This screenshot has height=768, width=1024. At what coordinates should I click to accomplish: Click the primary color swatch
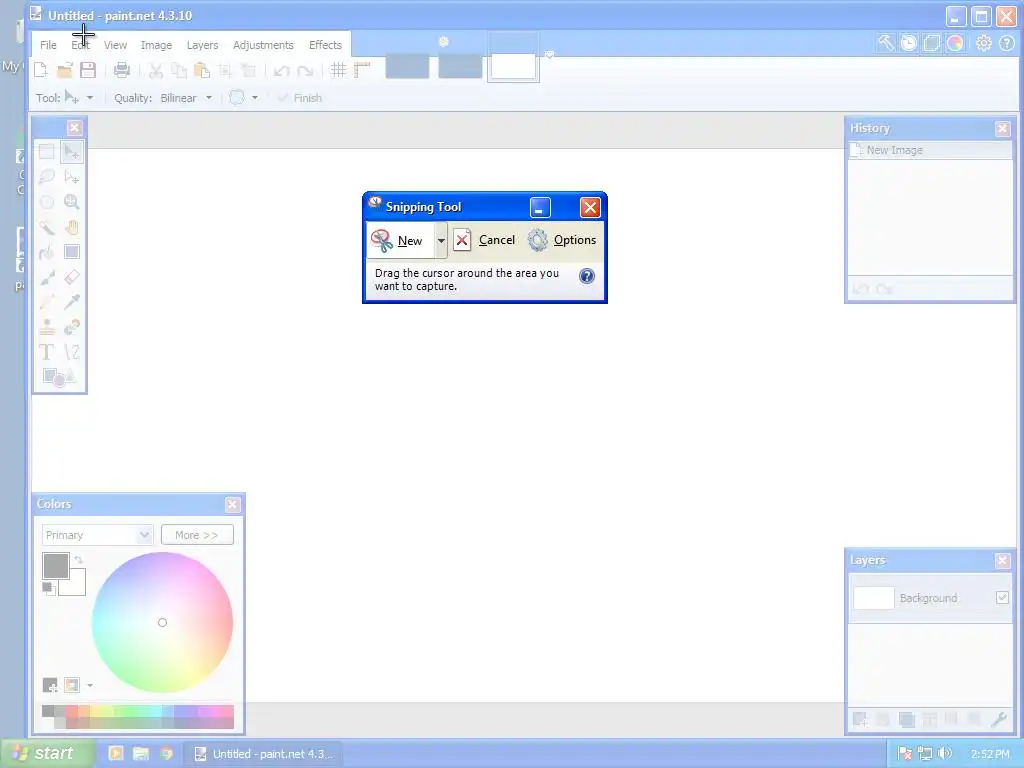tap(56, 566)
